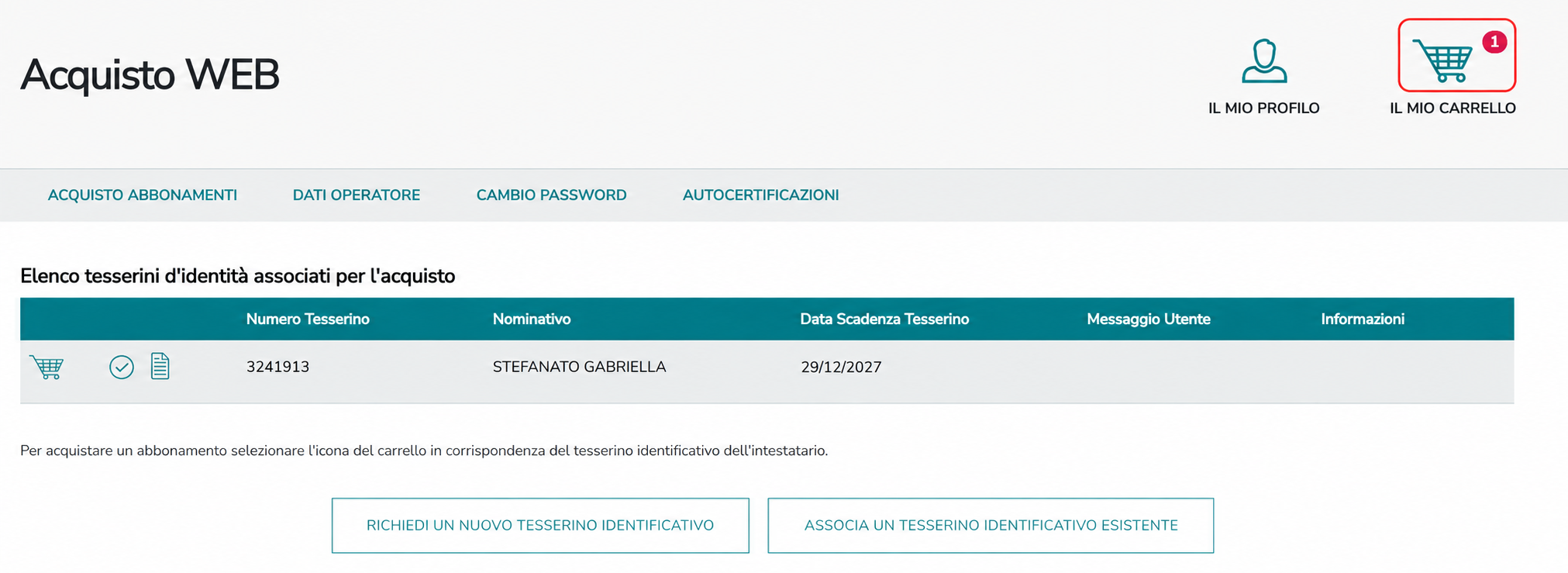Select the STEFANATO GABRIELLA name cell

point(580,367)
